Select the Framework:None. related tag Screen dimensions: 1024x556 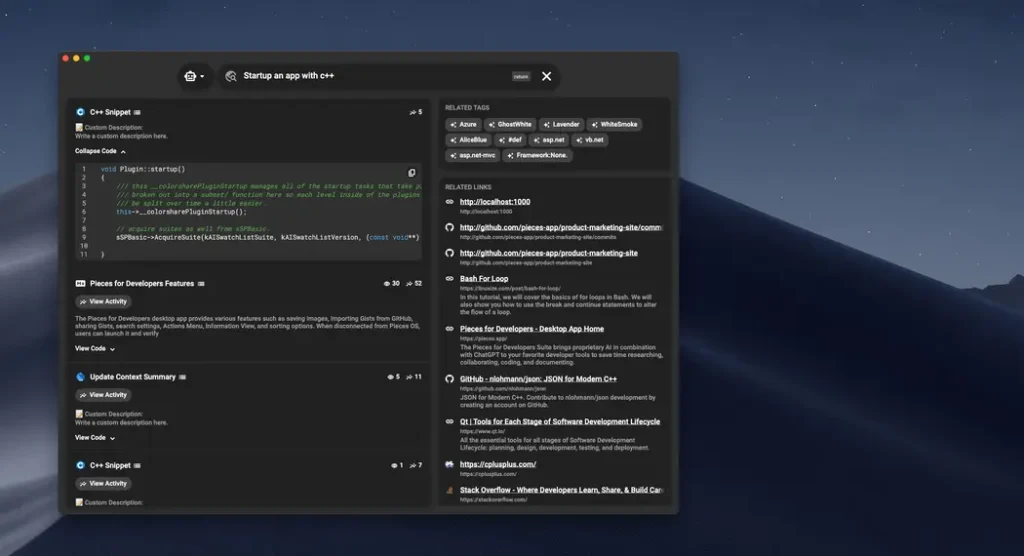(537, 155)
